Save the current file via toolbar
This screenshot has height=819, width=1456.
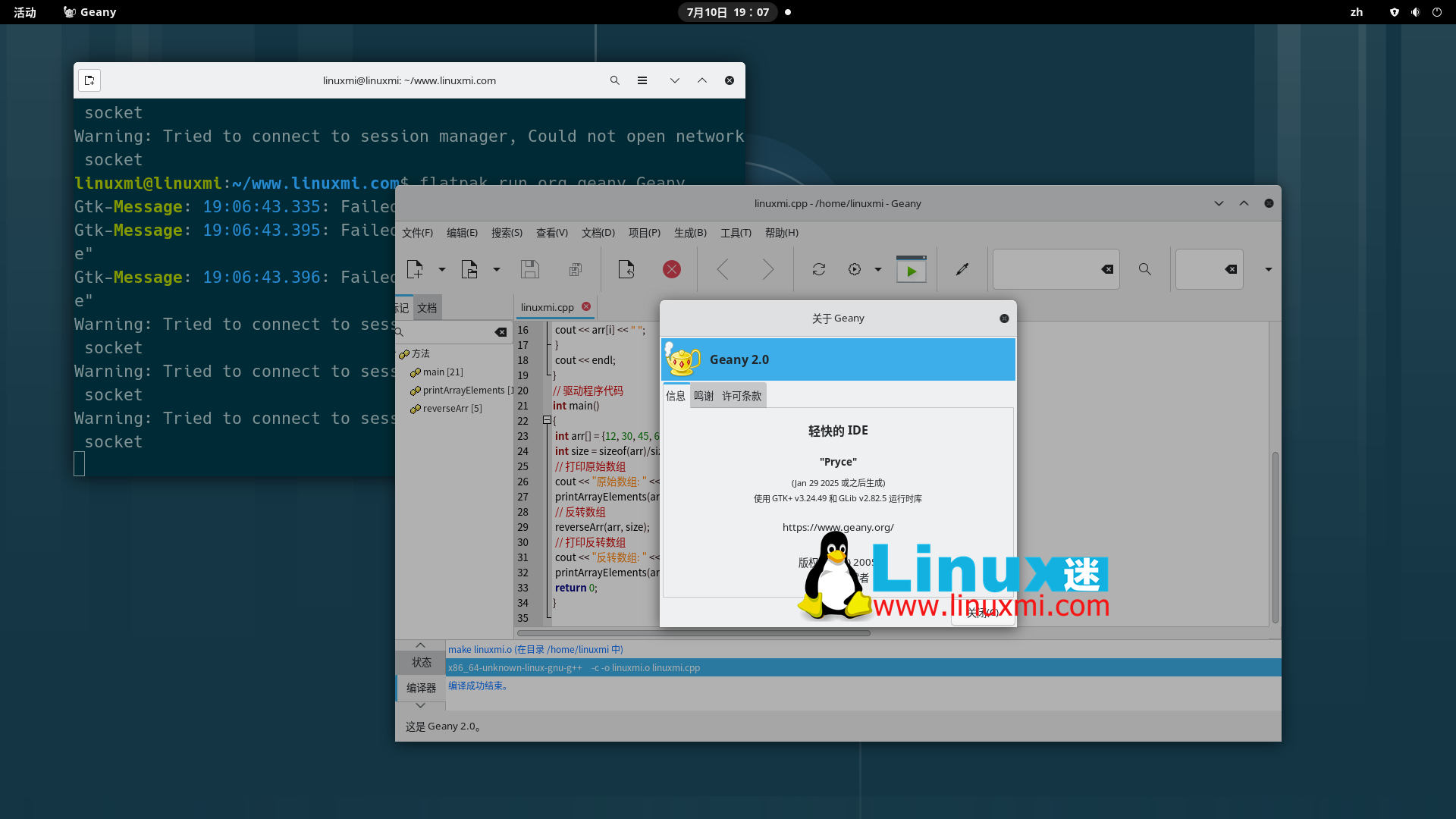coord(530,269)
